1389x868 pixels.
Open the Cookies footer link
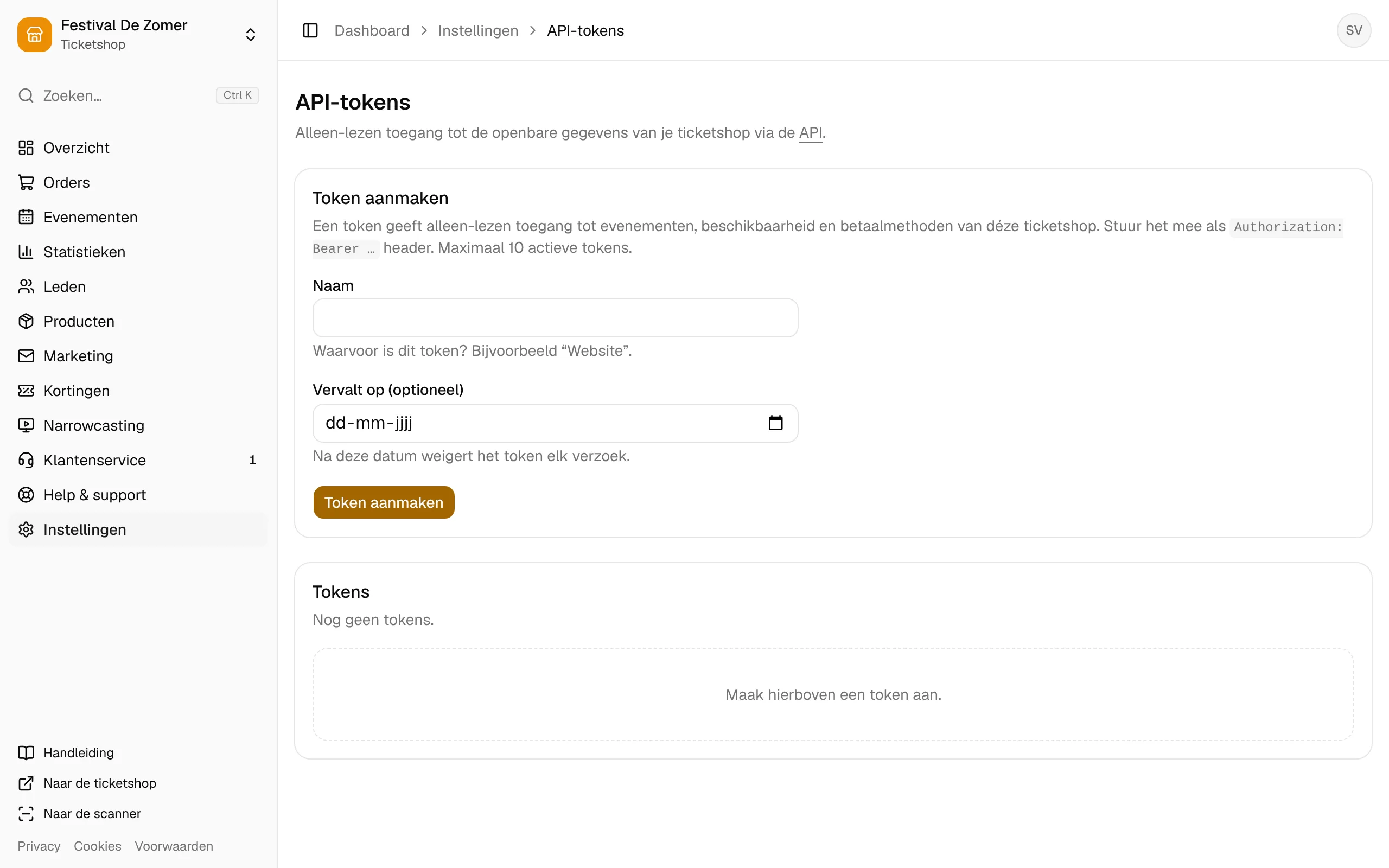coord(98,846)
